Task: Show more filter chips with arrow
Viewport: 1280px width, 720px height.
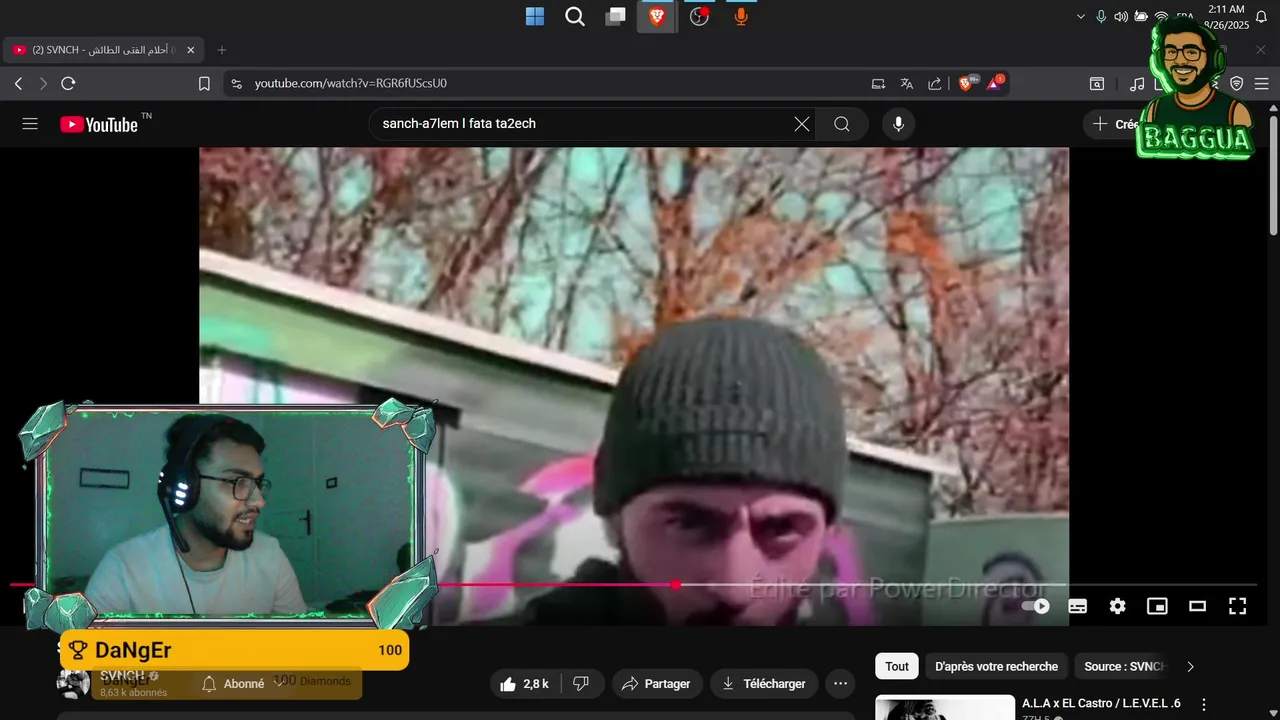Action: point(1190,666)
